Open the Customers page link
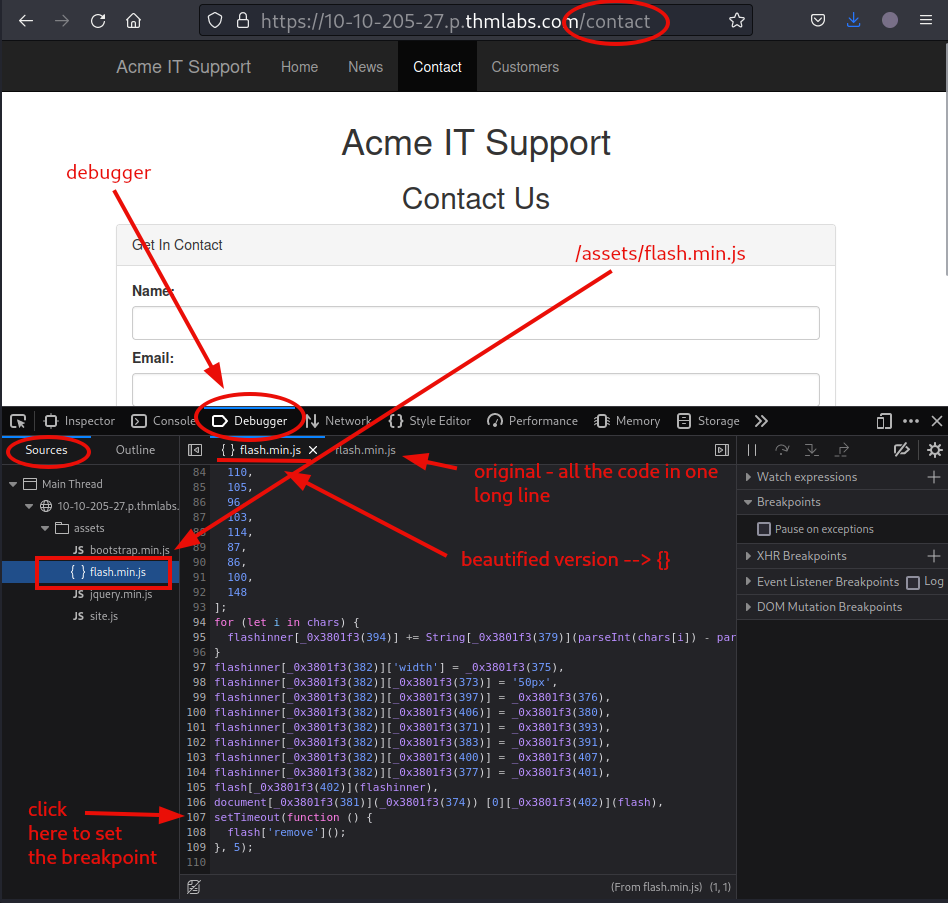This screenshot has height=903, width=948. (525, 67)
